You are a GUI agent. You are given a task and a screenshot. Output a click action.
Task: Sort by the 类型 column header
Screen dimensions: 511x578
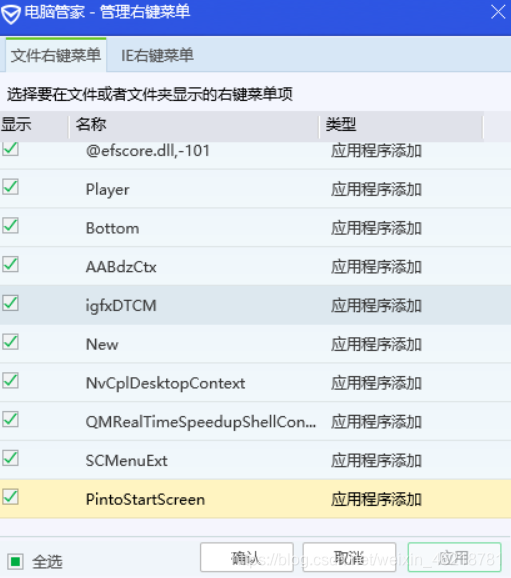coord(402,125)
